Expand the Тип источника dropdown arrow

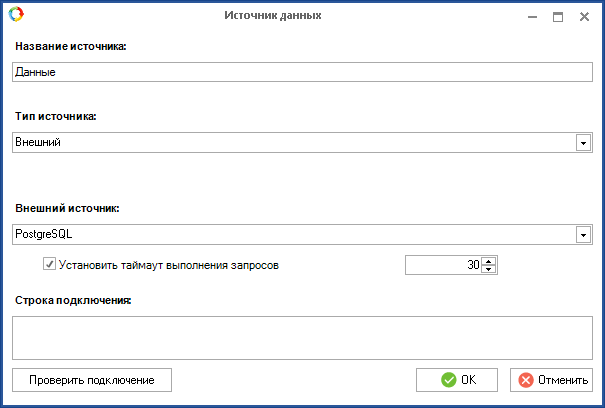coord(583,143)
